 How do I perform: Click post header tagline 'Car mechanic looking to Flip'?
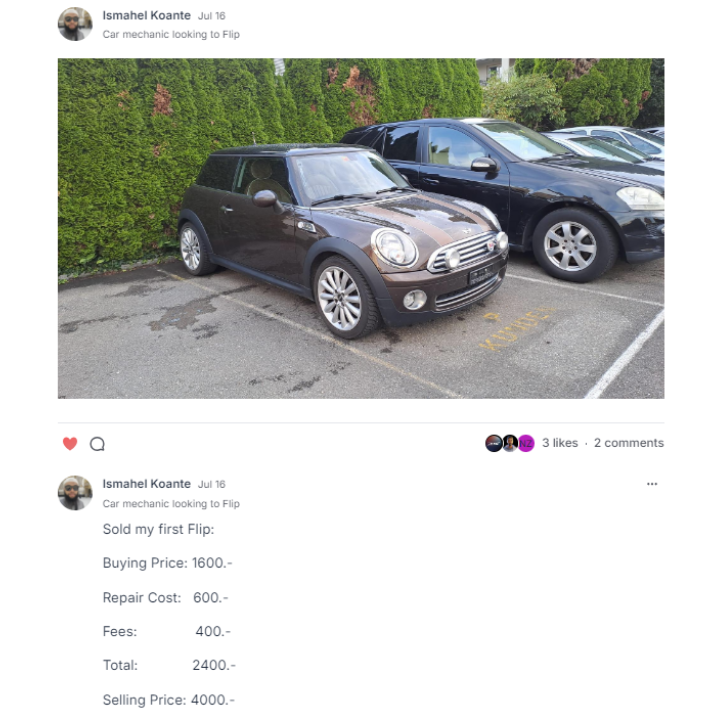tap(171, 34)
